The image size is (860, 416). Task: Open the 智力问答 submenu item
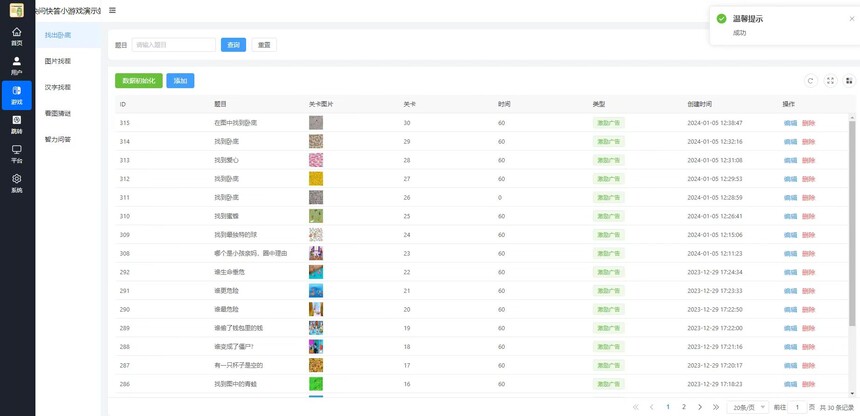58,139
